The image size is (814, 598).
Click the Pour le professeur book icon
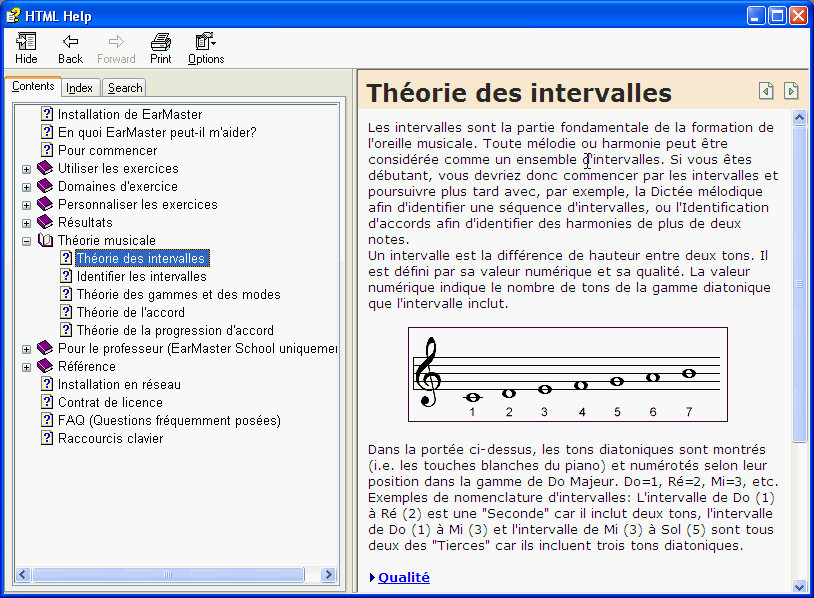(46, 348)
